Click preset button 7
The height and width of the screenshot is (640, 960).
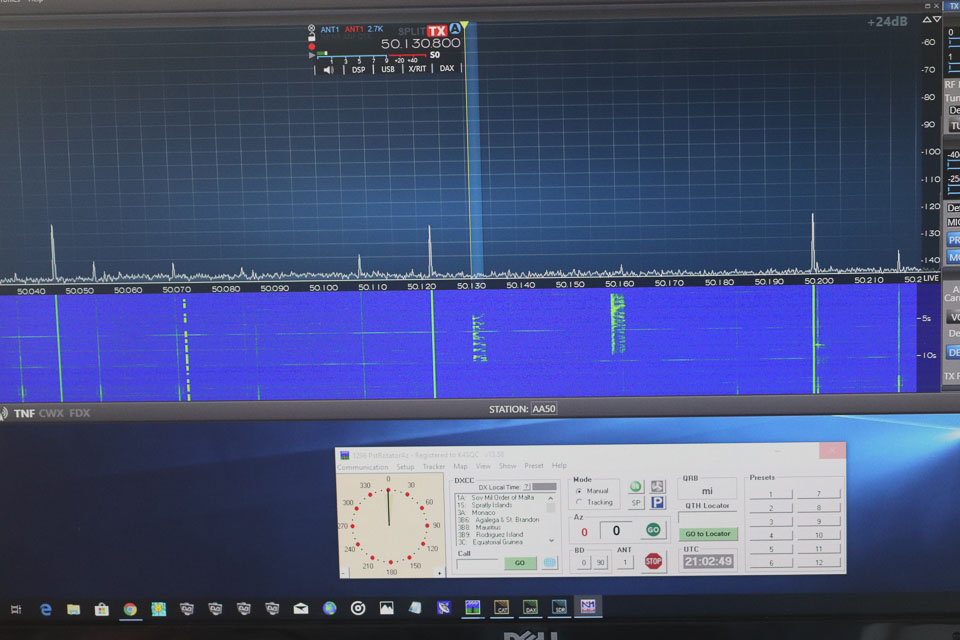point(819,494)
